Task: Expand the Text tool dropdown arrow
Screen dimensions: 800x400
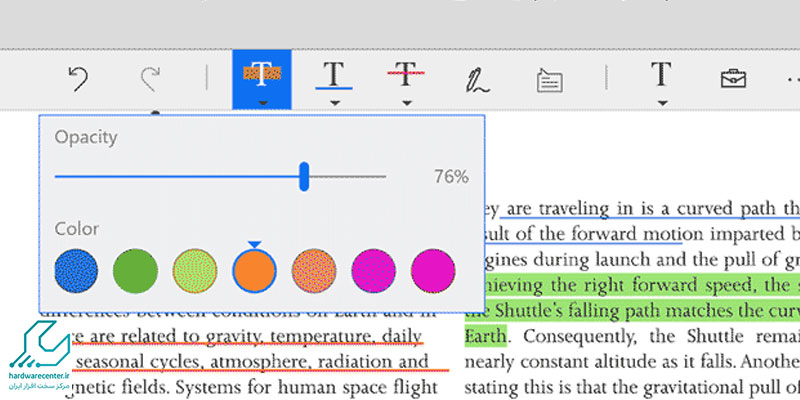Action: tap(660, 102)
